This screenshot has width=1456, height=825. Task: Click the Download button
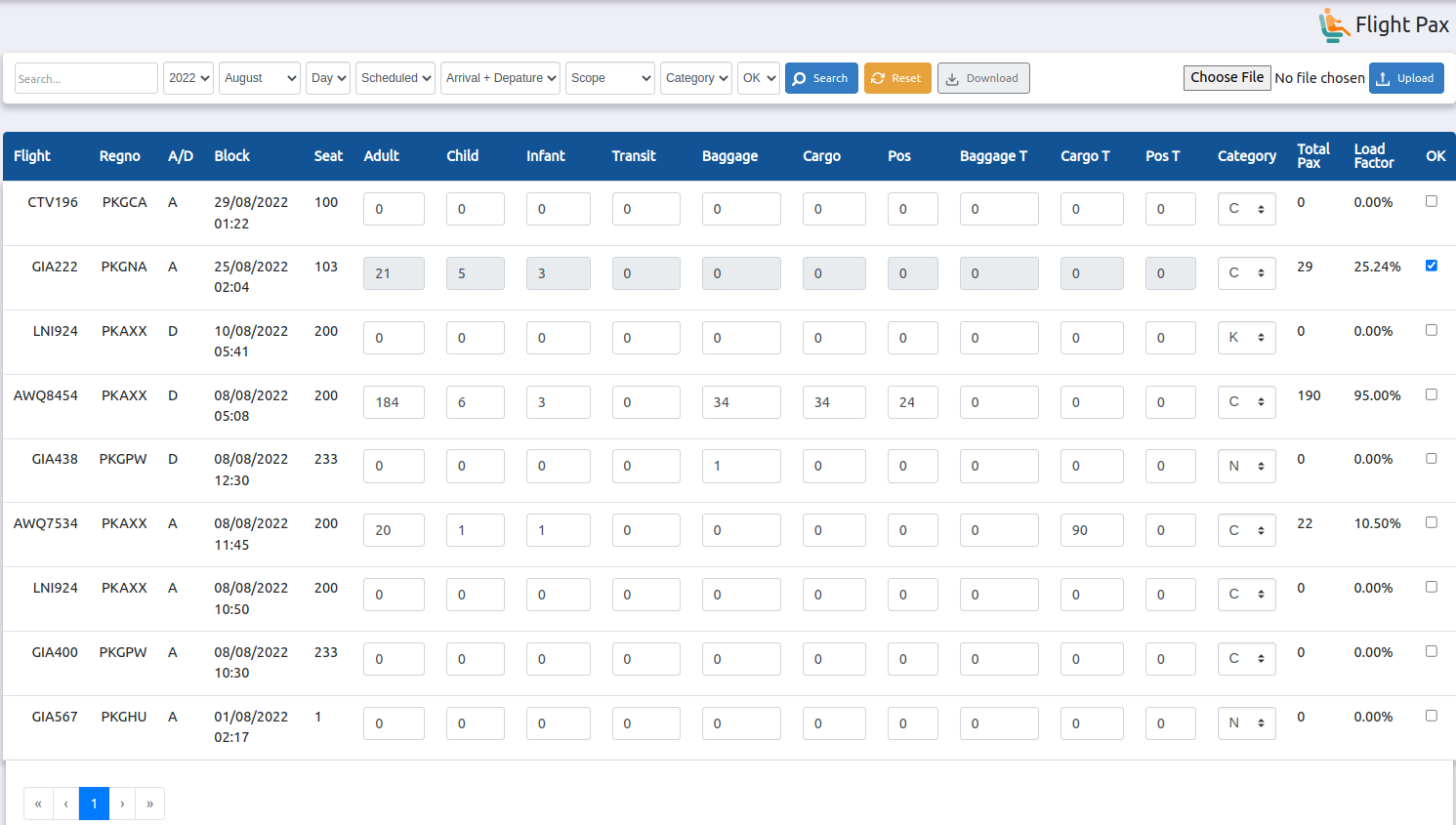coord(982,78)
